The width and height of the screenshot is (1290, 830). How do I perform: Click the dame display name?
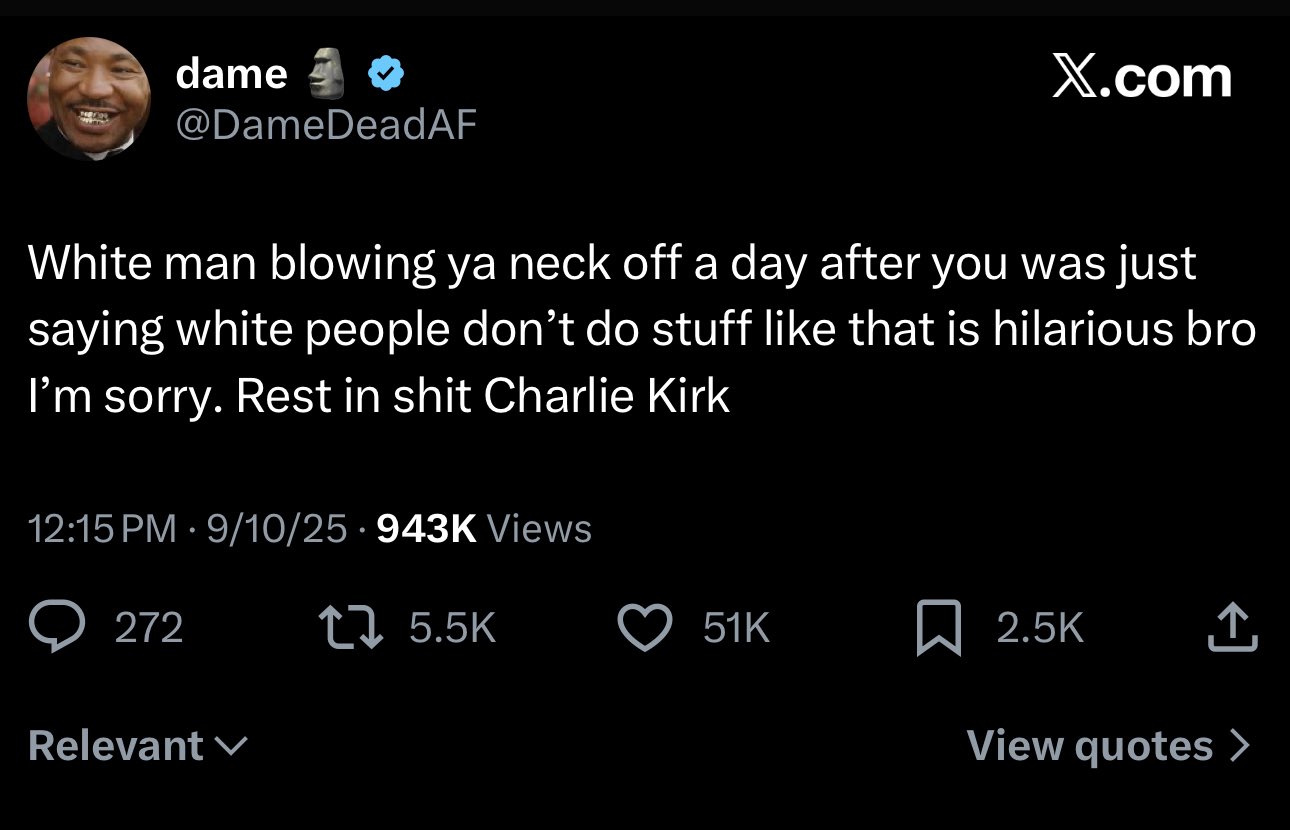pos(232,74)
